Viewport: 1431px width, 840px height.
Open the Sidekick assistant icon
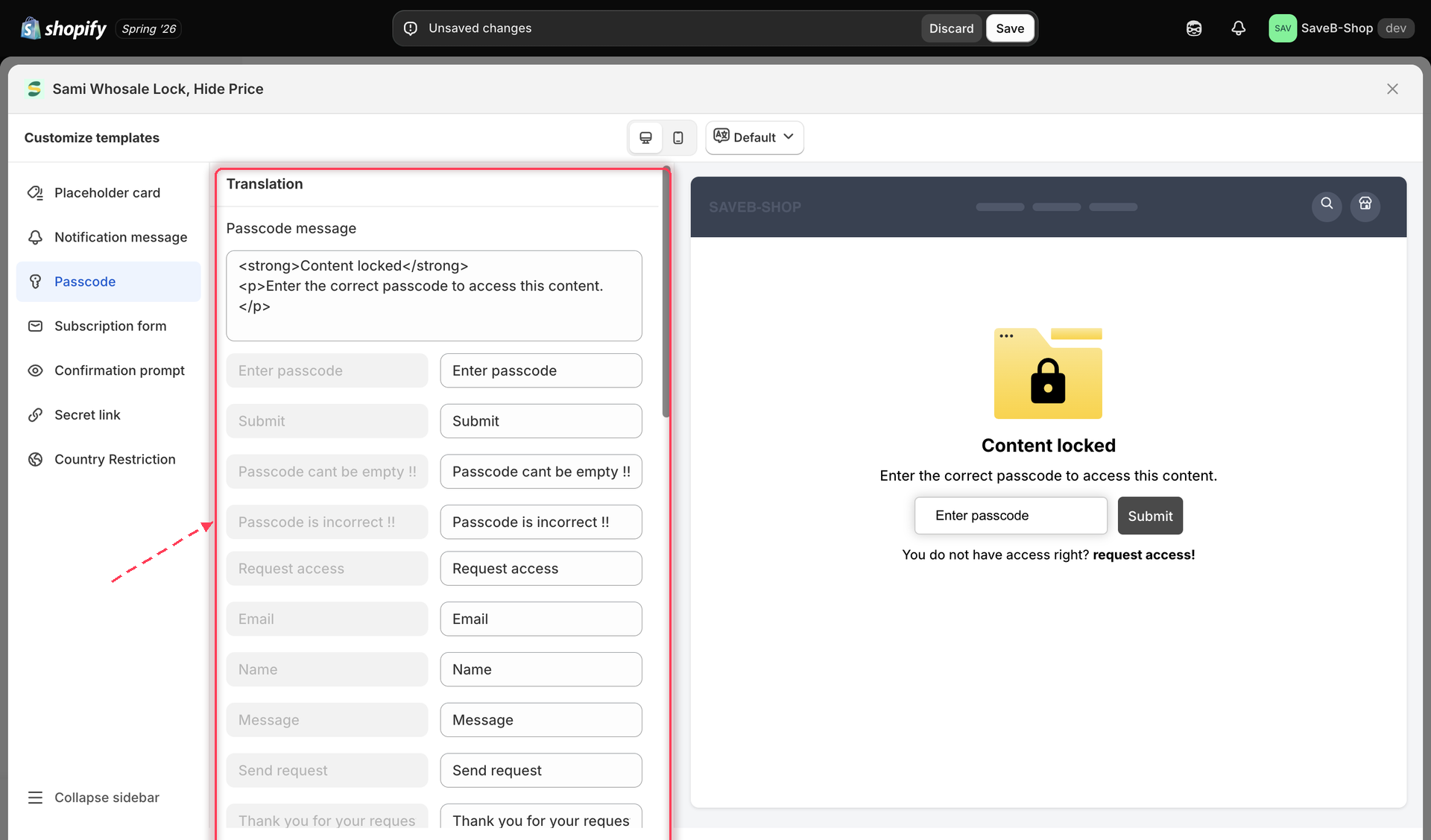(x=1194, y=28)
